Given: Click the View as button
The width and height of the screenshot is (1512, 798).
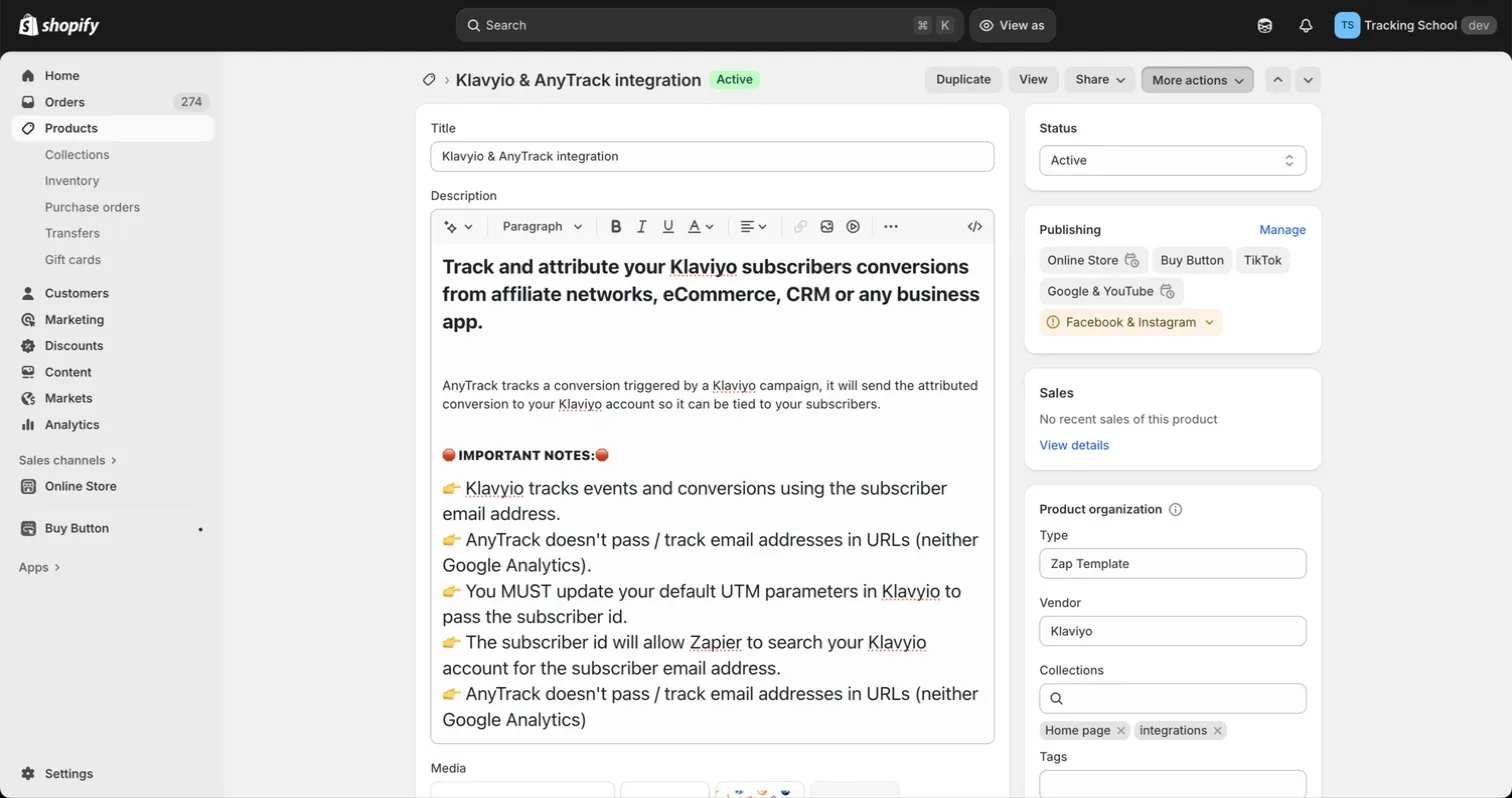Looking at the screenshot, I should click(x=1012, y=25).
